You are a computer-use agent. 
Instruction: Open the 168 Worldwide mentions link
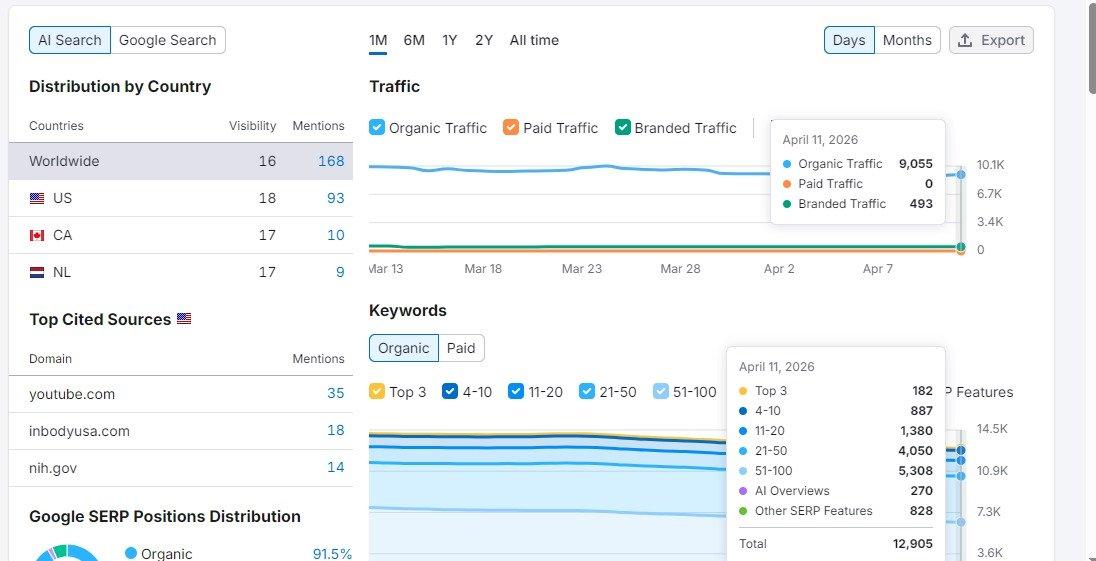pos(331,161)
